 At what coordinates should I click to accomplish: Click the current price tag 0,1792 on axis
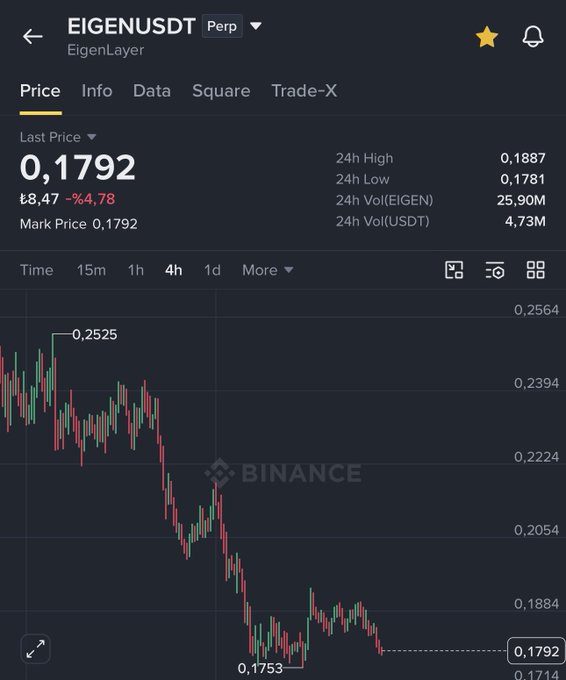coord(536,651)
